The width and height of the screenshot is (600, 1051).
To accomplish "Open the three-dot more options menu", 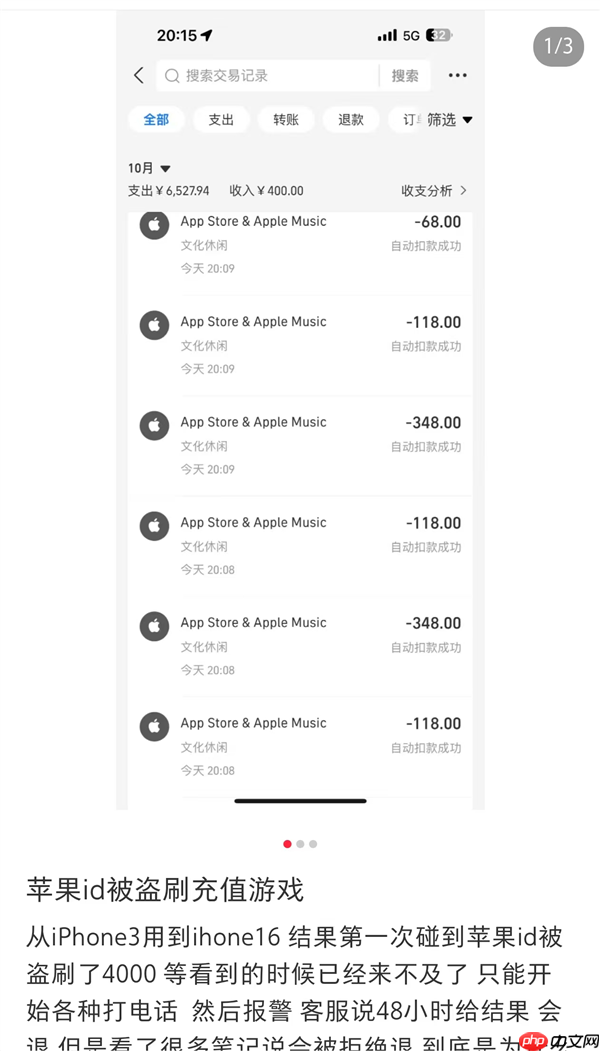I will tap(458, 75).
